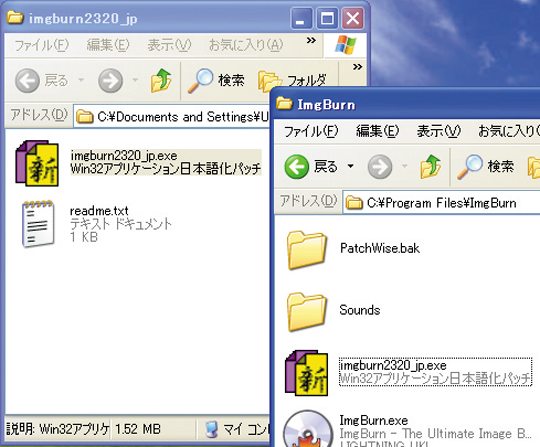
Task: Click Up folder icon in ImgBurn window
Action: [430, 166]
